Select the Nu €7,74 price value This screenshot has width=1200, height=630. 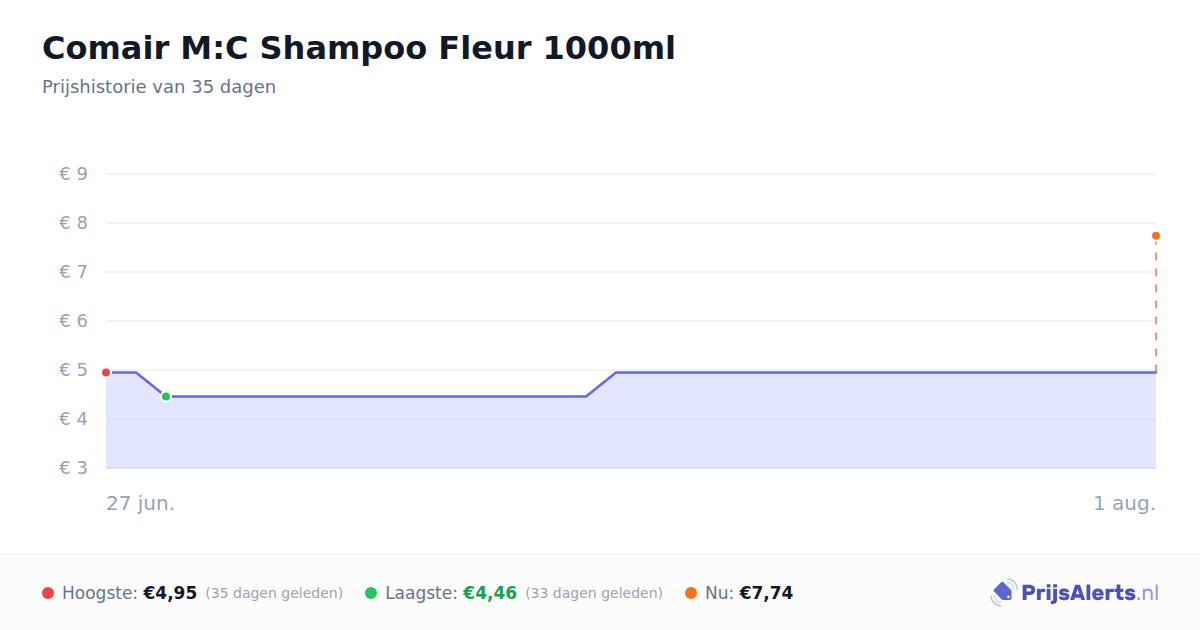766,593
